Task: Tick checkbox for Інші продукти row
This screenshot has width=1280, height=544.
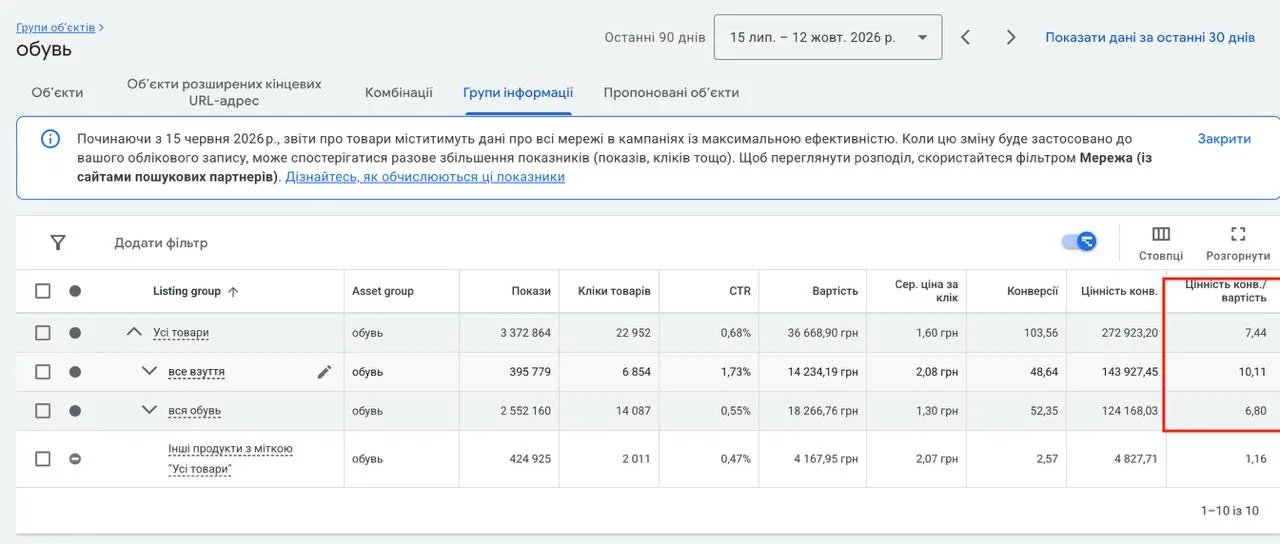Action: (x=43, y=459)
